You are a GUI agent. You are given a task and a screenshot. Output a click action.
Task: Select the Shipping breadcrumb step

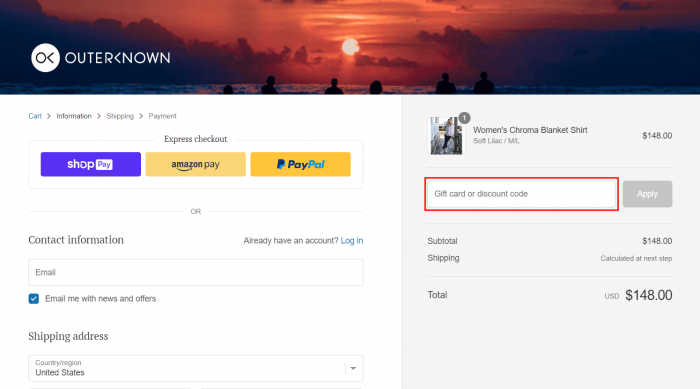tap(120, 116)
